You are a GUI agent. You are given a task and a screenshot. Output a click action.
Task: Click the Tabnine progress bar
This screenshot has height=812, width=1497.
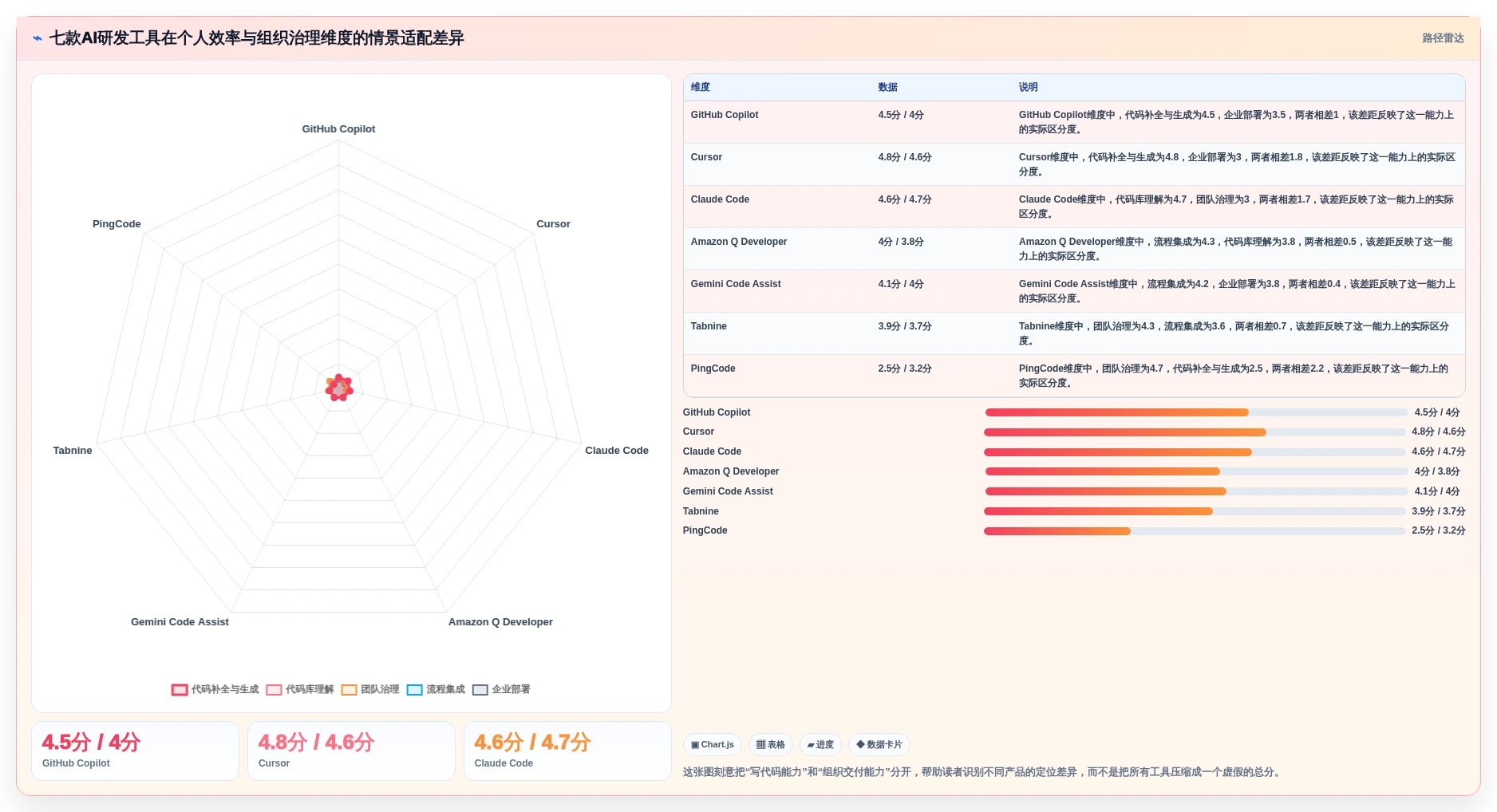tap(1195, 511)
